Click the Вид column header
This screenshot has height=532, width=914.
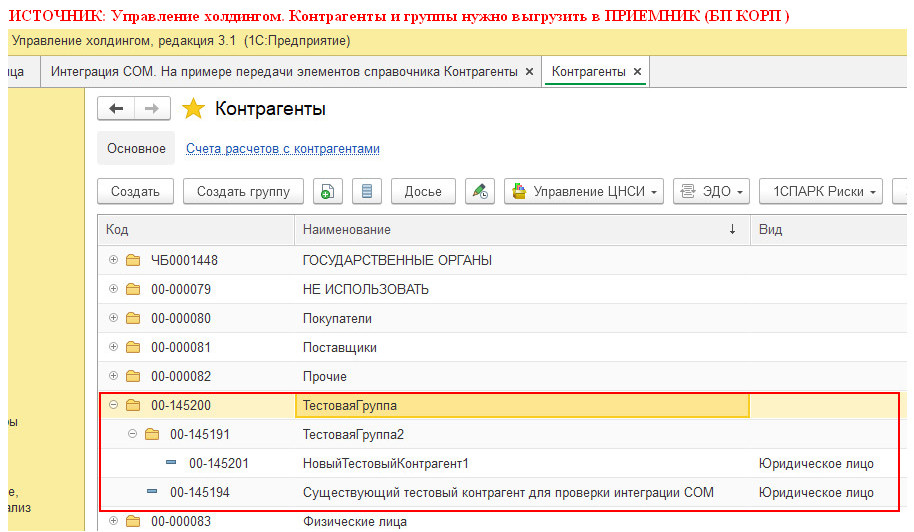828,230
